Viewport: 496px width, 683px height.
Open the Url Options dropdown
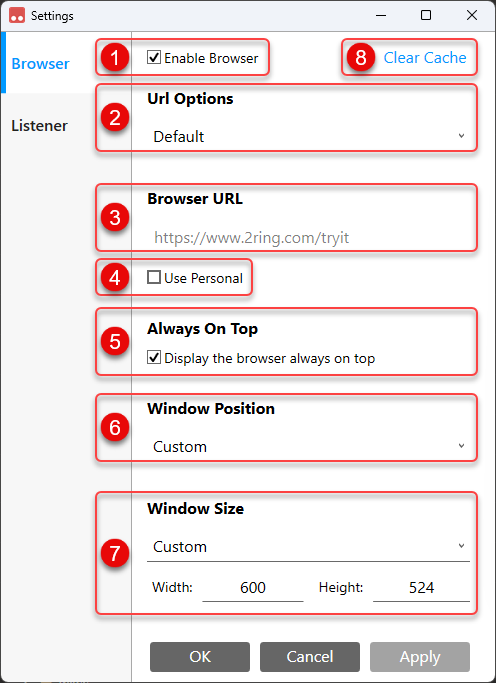click(x=308, y=136)
